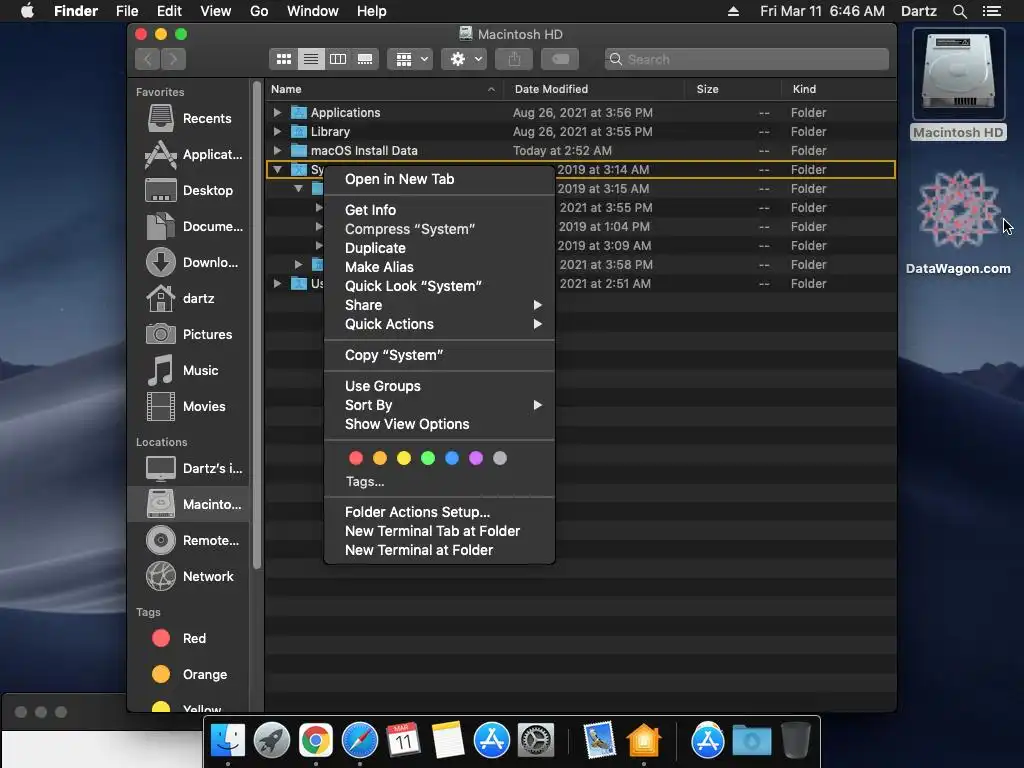The width and height of the screenshot is (1024, 768).
Task: Open Desktop in the sidebar
Action: [x=189, y=190]
